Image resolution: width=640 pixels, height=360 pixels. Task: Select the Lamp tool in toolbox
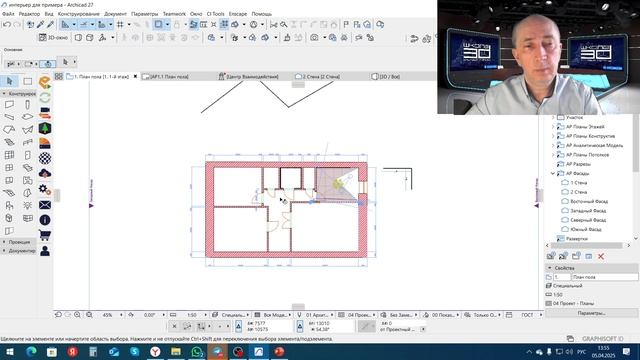[27, 205]
